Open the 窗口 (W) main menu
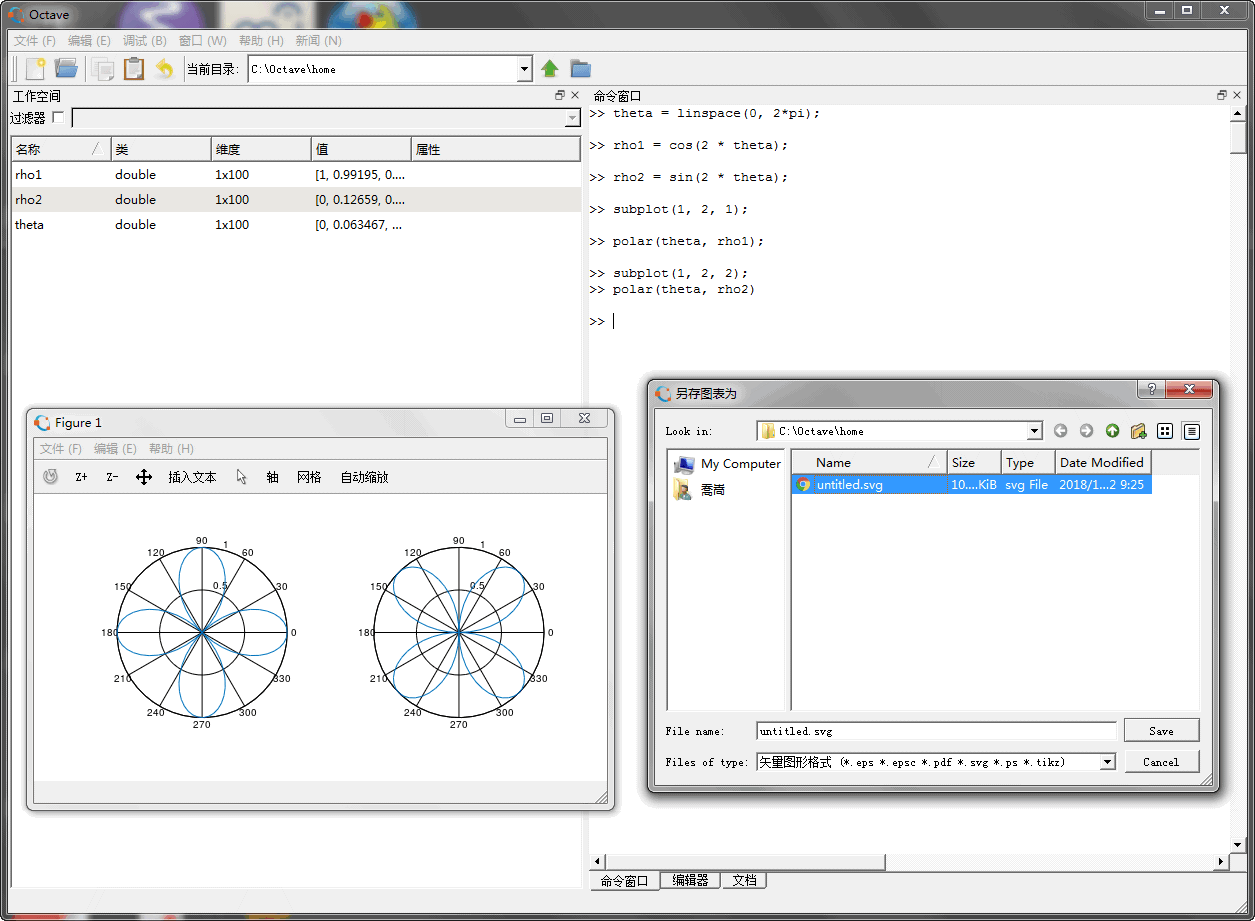 pos(203,41)
